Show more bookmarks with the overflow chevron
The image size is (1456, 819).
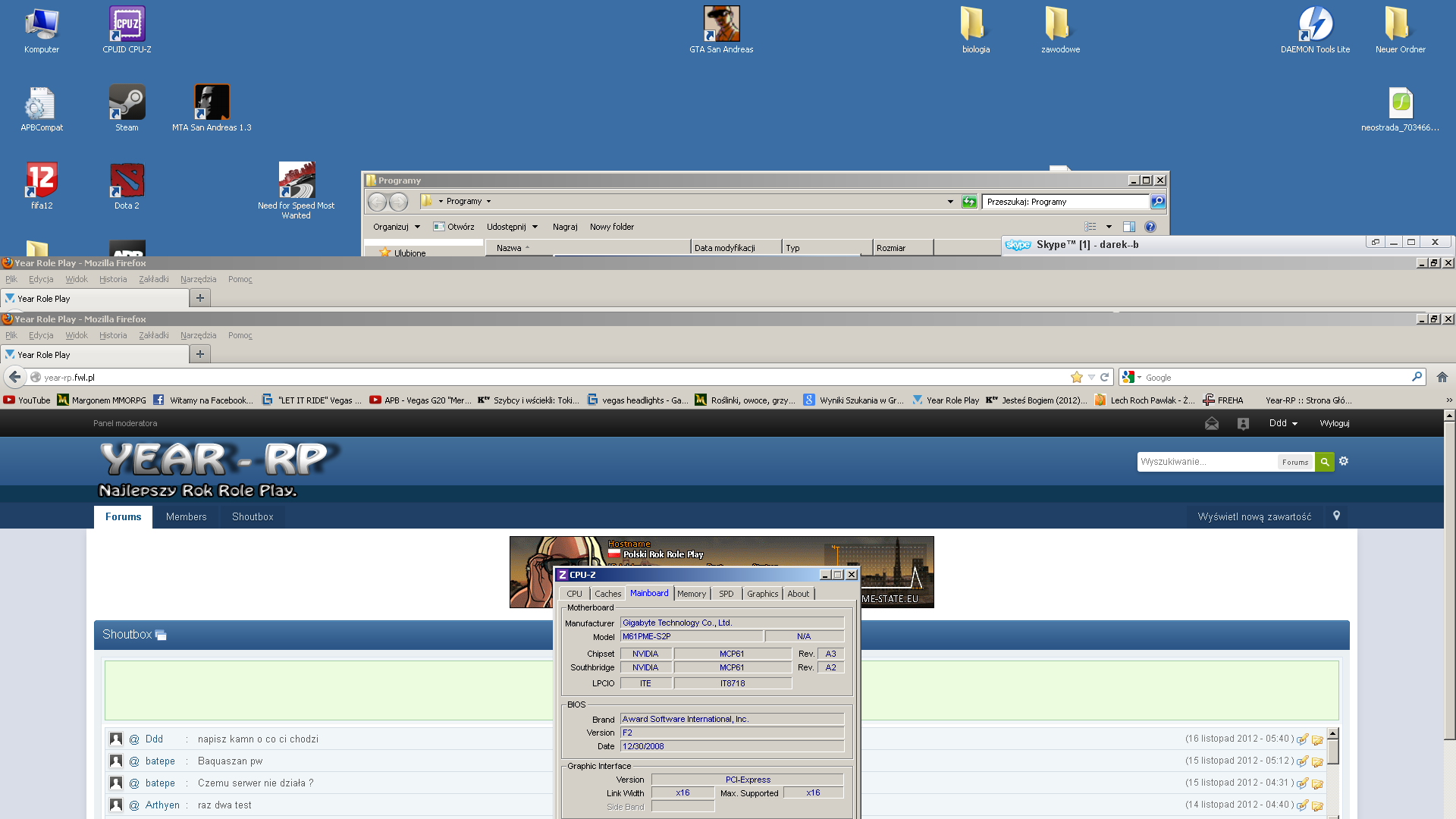point(1449,400)
